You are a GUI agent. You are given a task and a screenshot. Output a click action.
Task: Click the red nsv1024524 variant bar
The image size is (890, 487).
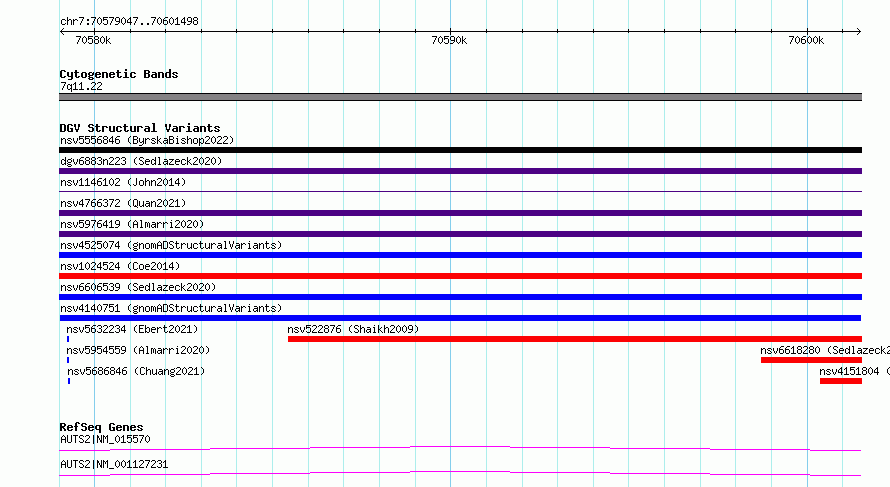[460, 276]
